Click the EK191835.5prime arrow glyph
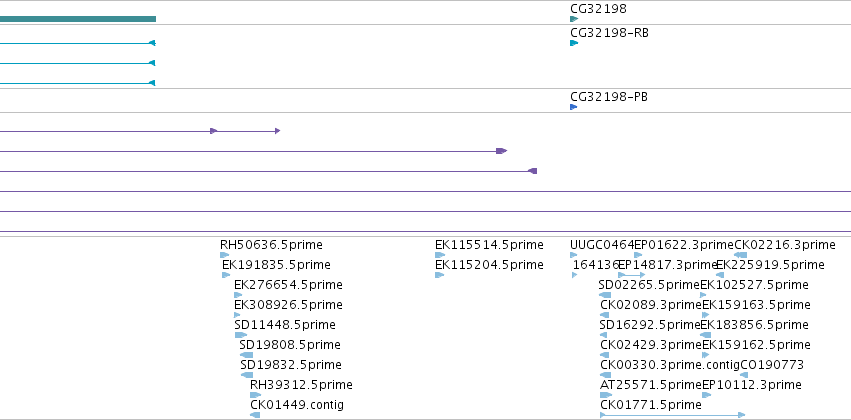 pyautogui.click(x=226, y=275)
